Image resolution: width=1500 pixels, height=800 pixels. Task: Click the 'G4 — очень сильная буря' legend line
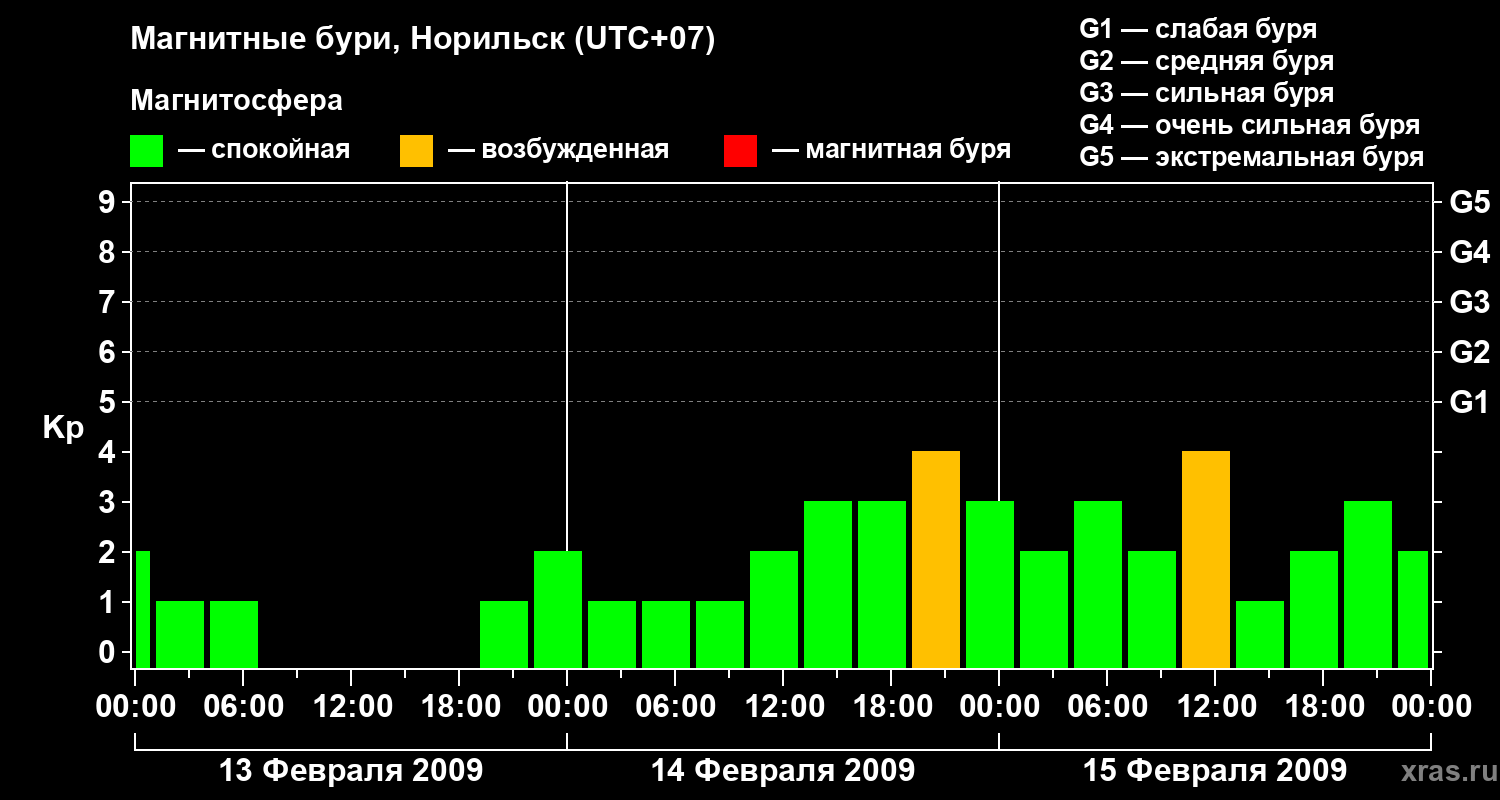[x=1249, y=125]
